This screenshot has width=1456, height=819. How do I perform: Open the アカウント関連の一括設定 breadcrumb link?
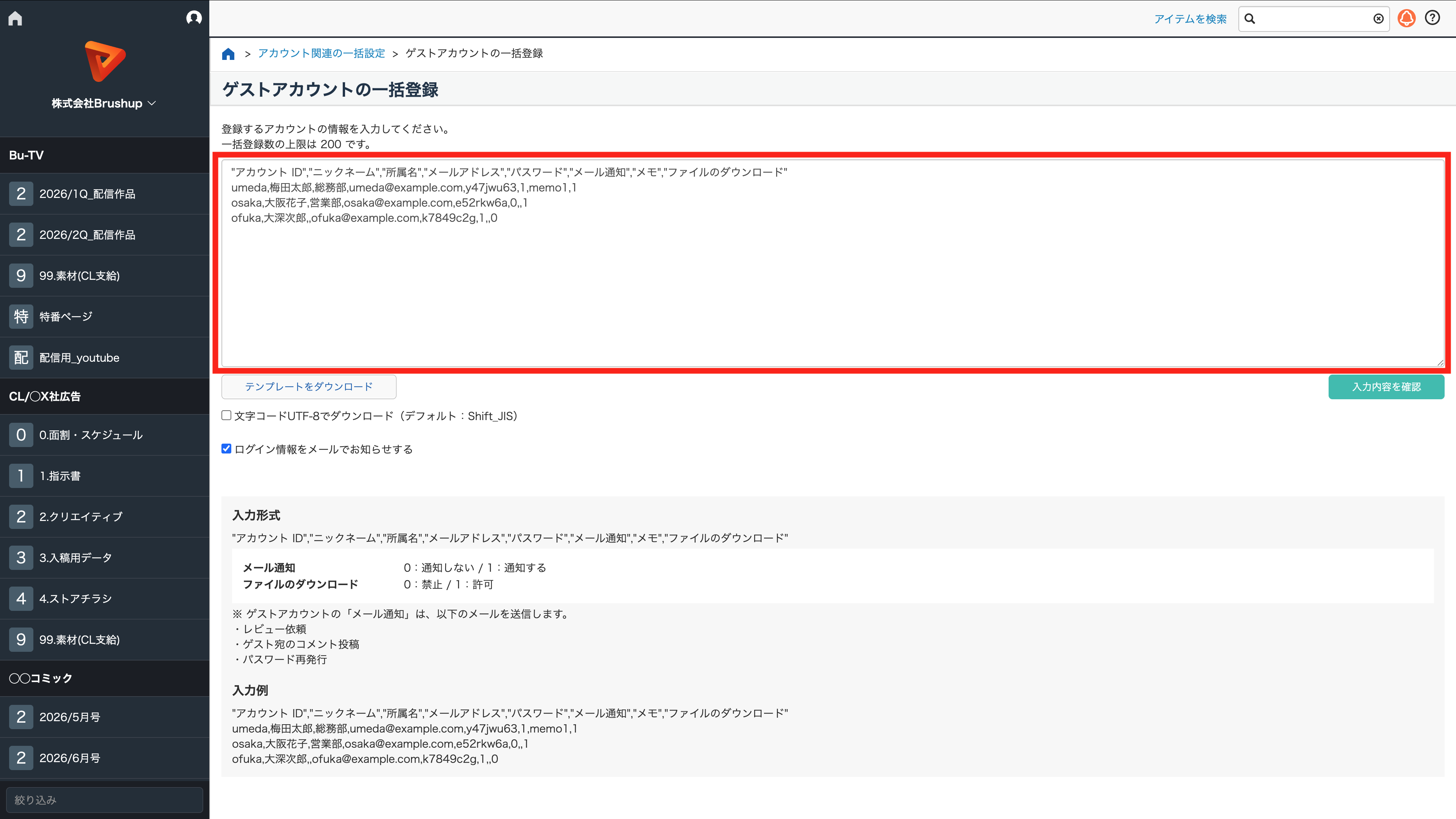click(x=321, y=53)
